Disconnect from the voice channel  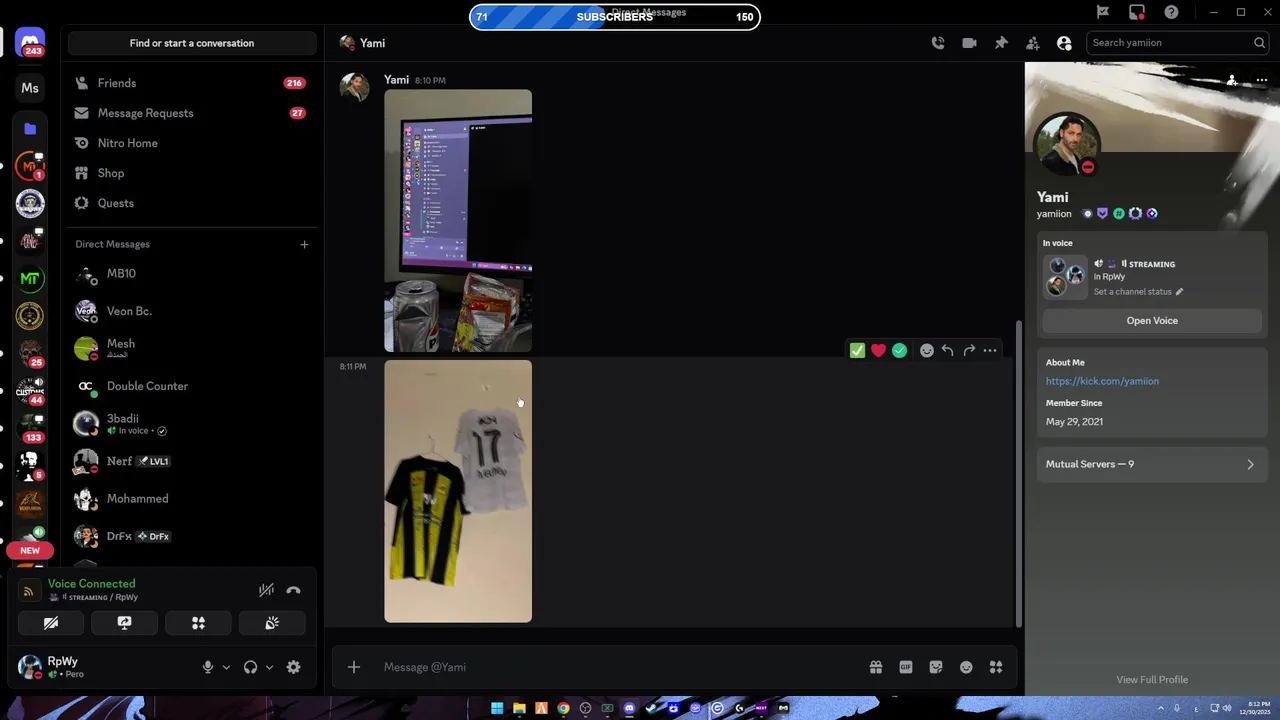point(293,590)
